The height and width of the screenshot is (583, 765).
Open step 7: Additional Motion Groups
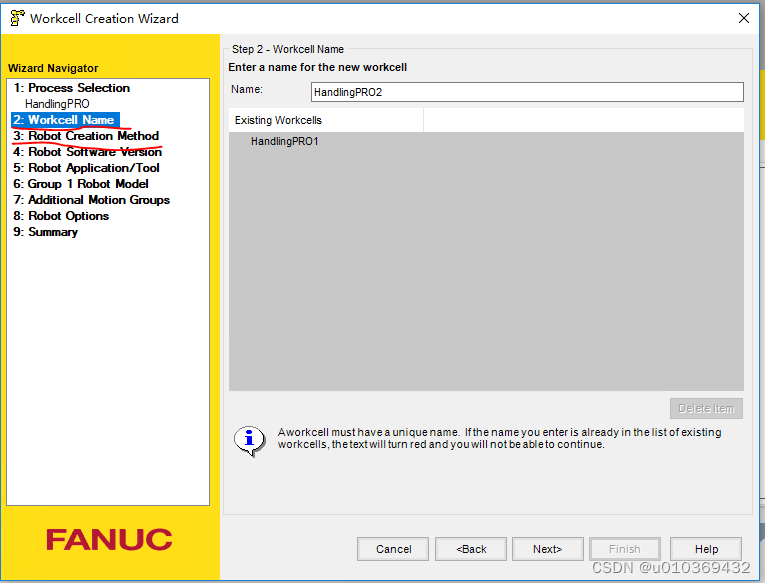point(91,200)
